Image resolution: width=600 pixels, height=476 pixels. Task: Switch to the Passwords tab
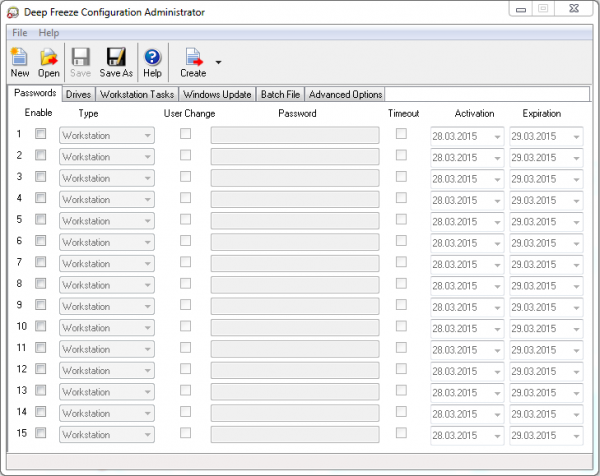click(35, 93)
